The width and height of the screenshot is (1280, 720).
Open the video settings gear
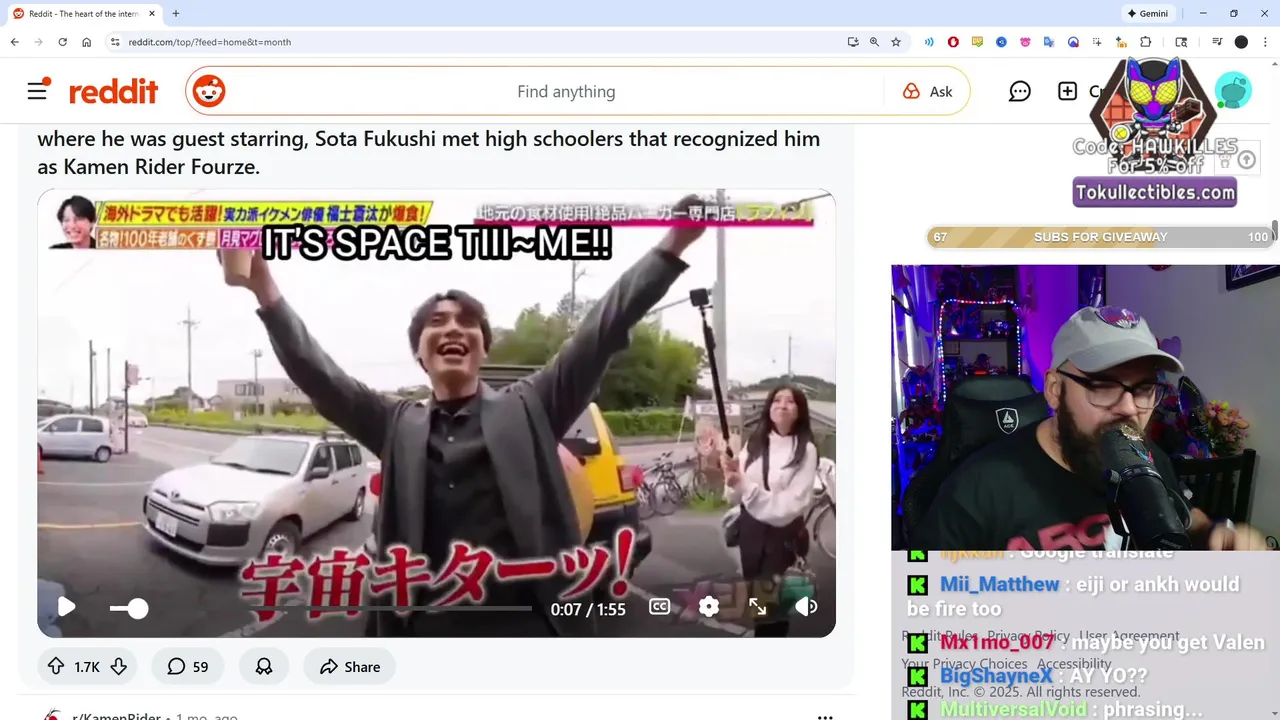pos(709,606)
